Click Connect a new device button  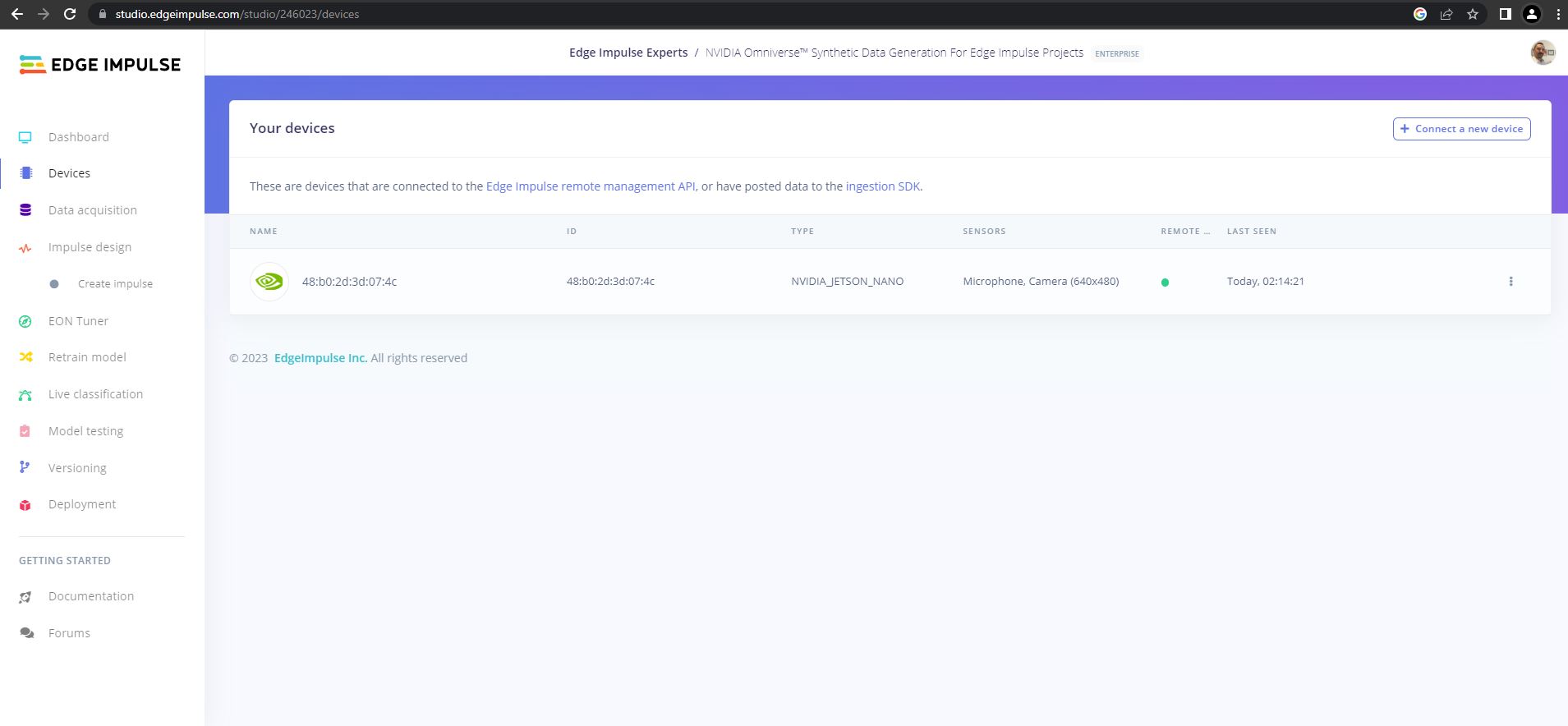(x=1461, y=129)
